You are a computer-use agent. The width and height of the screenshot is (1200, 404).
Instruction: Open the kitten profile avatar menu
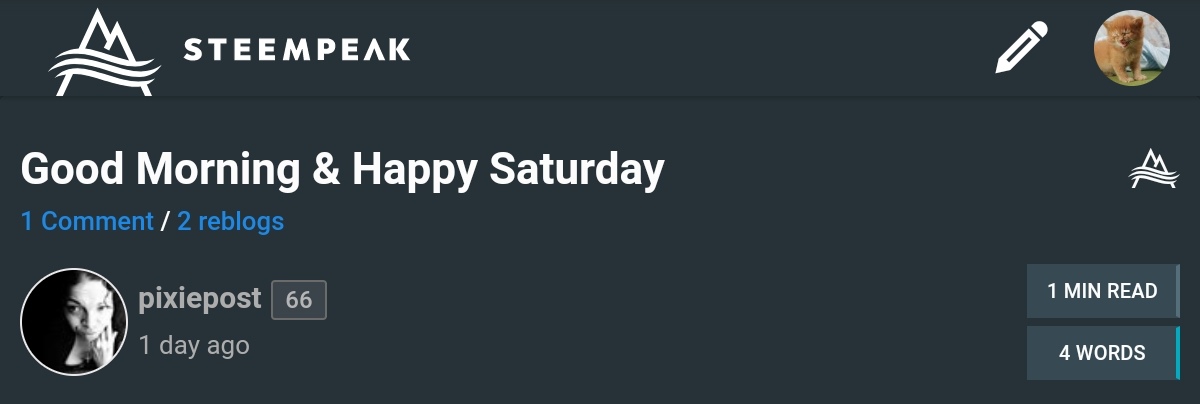pyautogui.click(x=1131, y=49)
